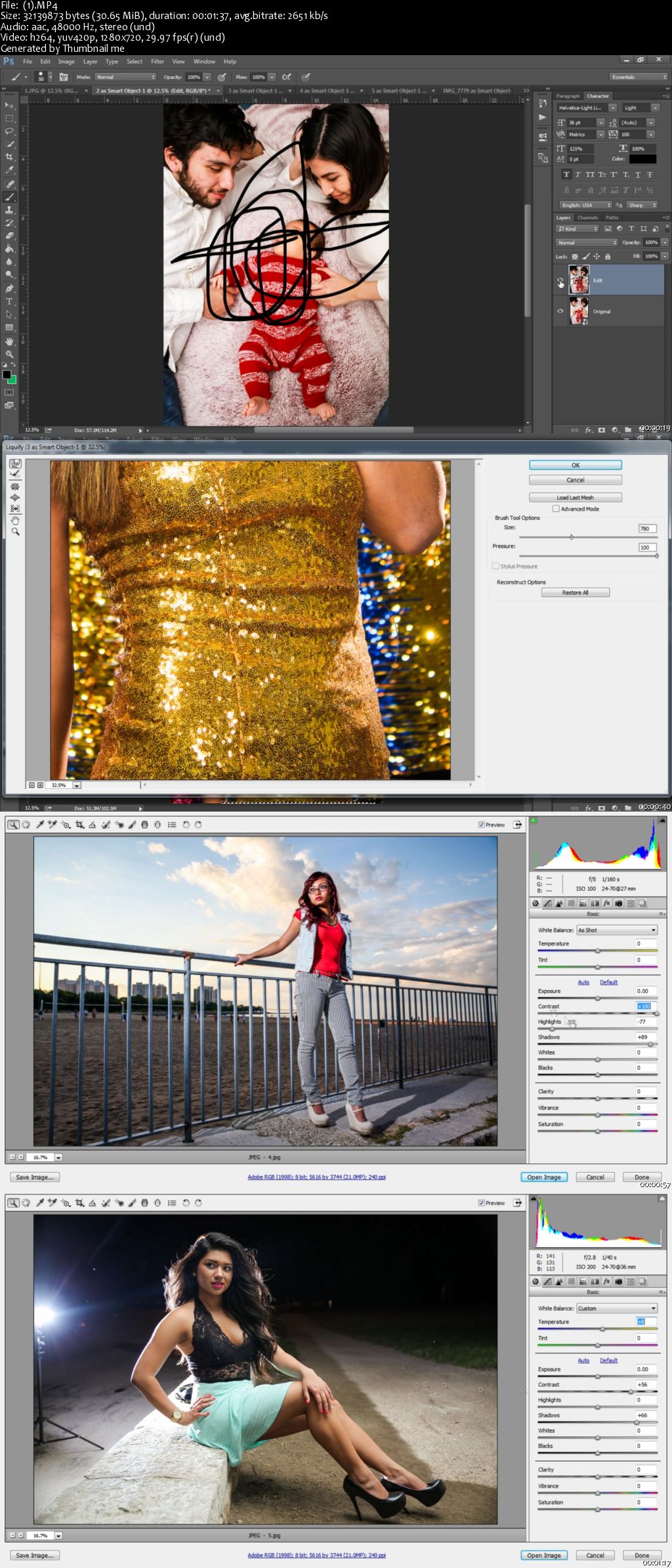The height and width of the screenshot is (1568, 672).
Task: Select Zoom tool in 5.jpg Camera Raw toolbar
Action: 12,1203
